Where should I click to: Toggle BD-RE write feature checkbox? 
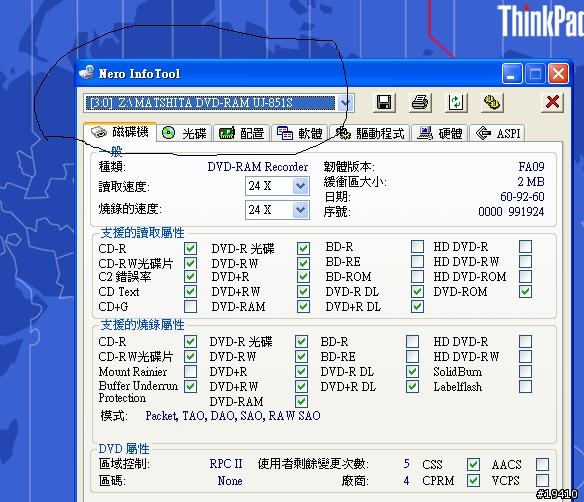412,356
